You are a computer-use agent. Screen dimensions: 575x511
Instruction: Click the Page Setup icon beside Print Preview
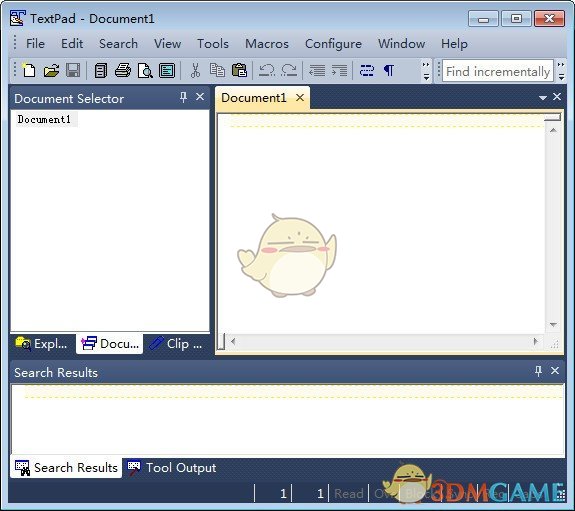coord(167,70)
